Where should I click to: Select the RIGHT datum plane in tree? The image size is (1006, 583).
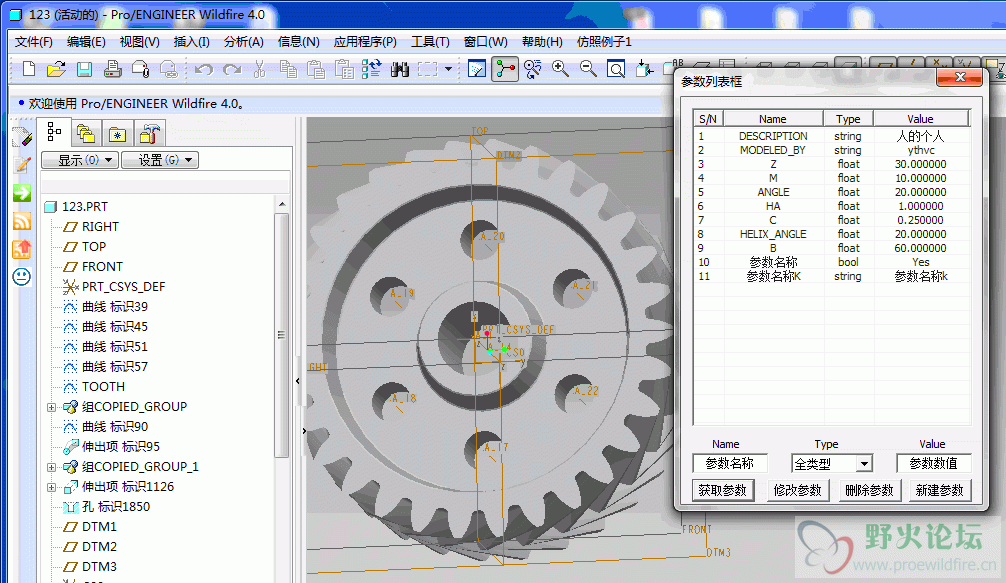click(100, 226)
